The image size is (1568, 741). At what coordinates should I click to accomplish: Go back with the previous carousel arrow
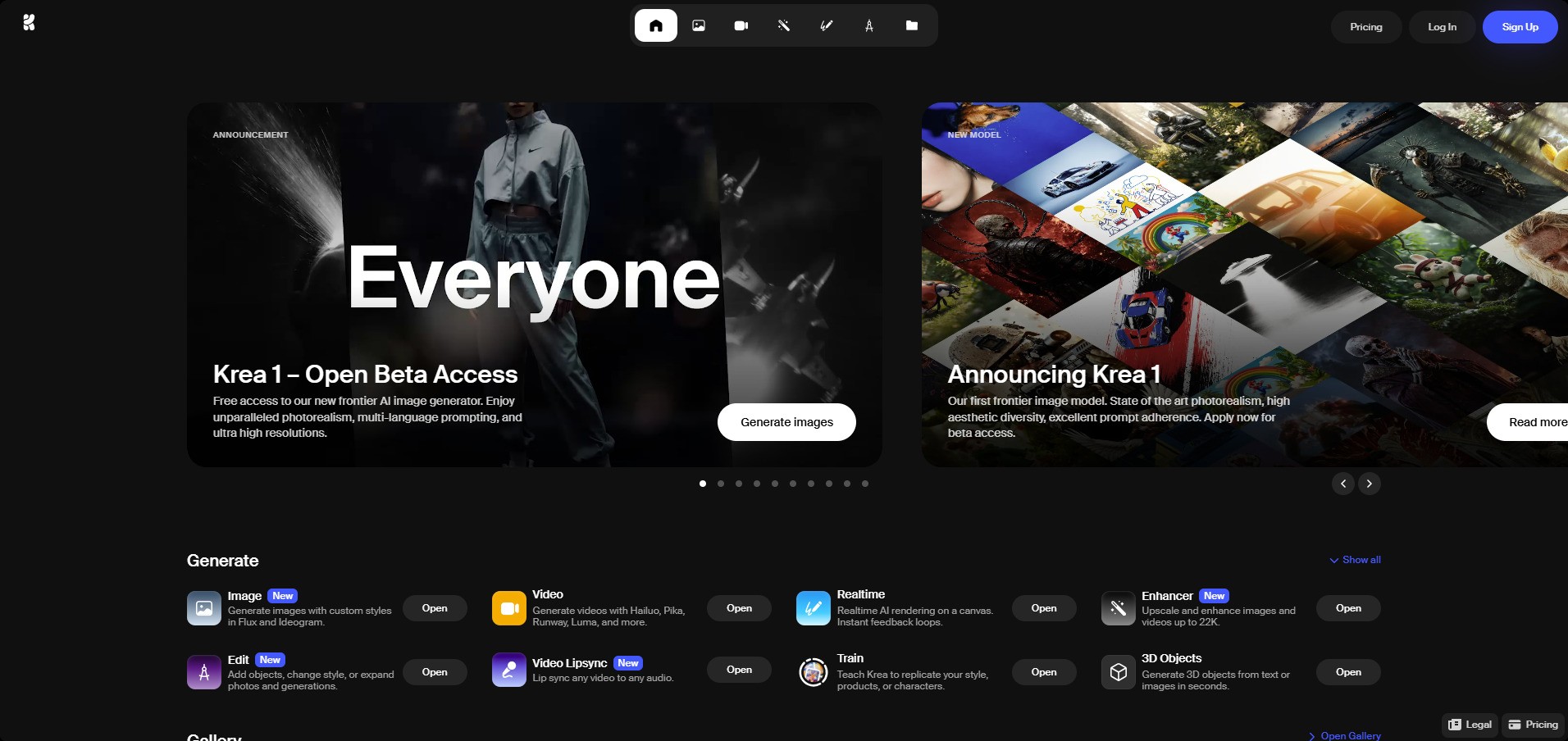tap(1342, 484)
